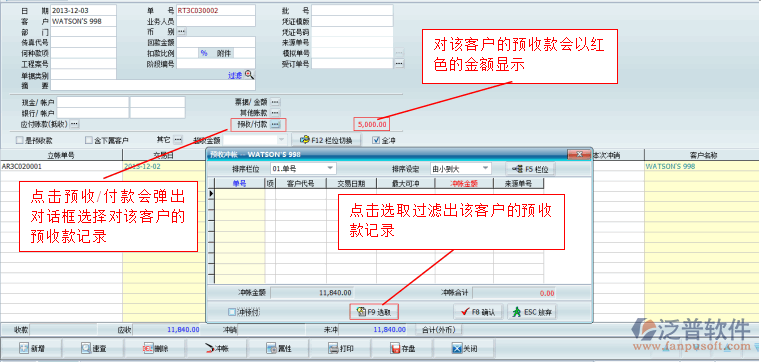The width and height of the screenshot is (761, 362).
Task: Click the 删除 delete button
Action: [155, 348]
